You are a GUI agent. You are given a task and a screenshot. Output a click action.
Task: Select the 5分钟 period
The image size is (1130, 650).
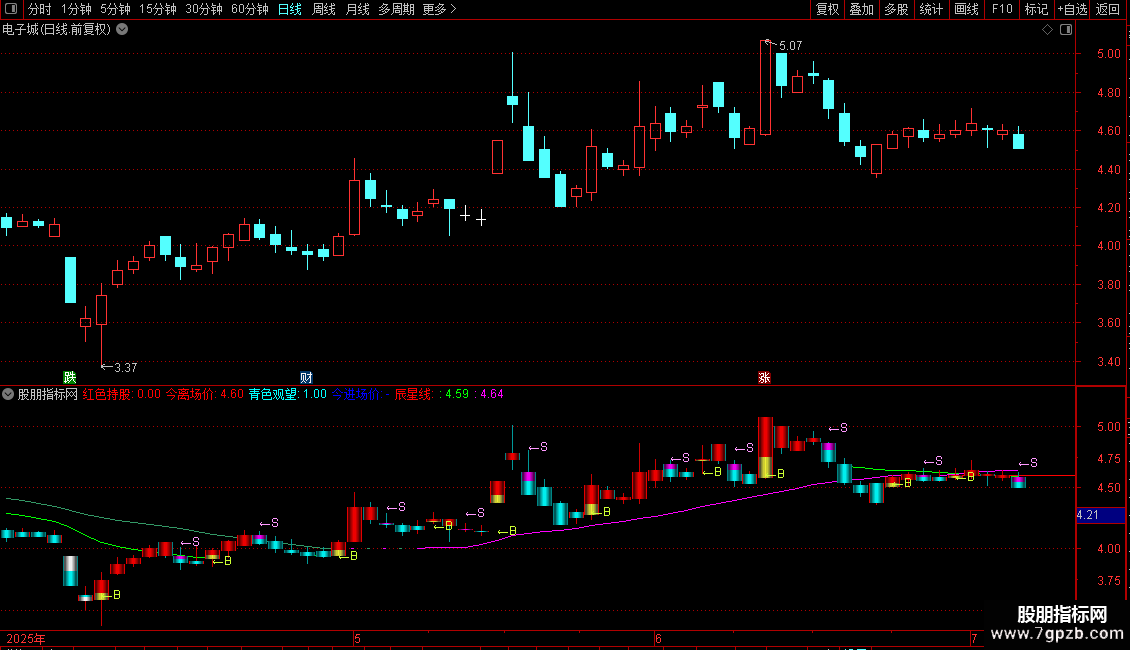point(115,9)
